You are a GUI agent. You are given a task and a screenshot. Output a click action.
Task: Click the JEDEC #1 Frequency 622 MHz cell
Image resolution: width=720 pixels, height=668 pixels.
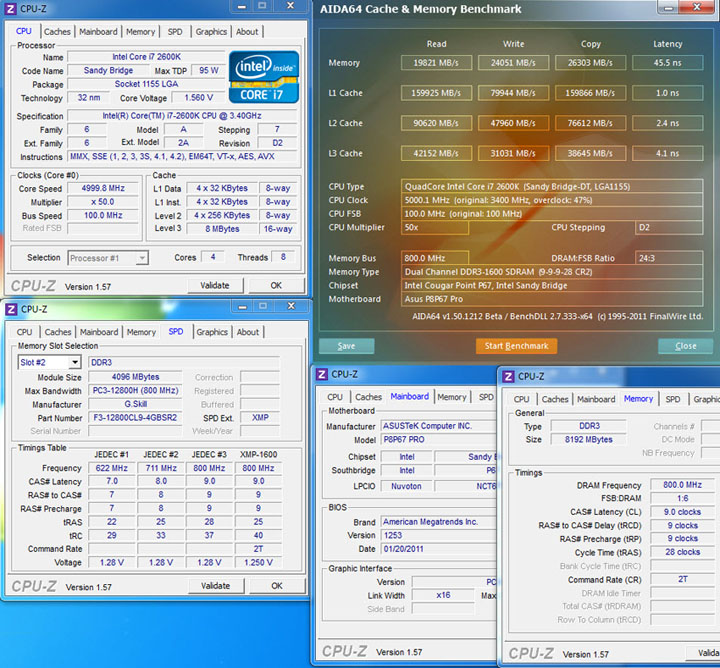[x=112, y=468]
